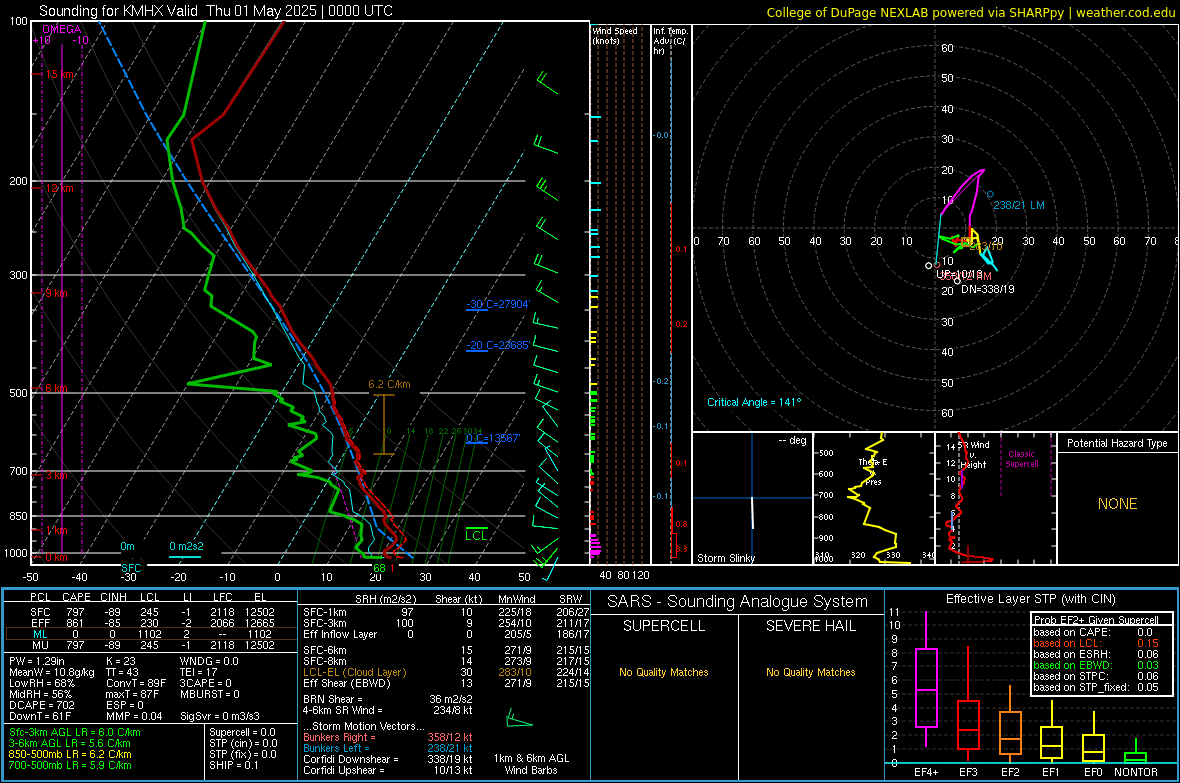Viewport: 1180px width, 783px height.
Task: Click the 700-500mb LR = 5.9 C/km line
Action: pos(70,765)
